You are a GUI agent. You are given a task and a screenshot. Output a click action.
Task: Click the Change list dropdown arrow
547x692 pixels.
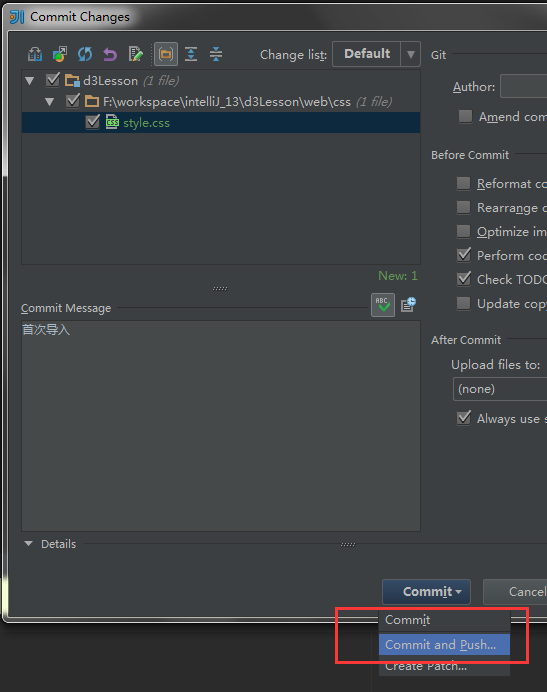tap(411, 54)
